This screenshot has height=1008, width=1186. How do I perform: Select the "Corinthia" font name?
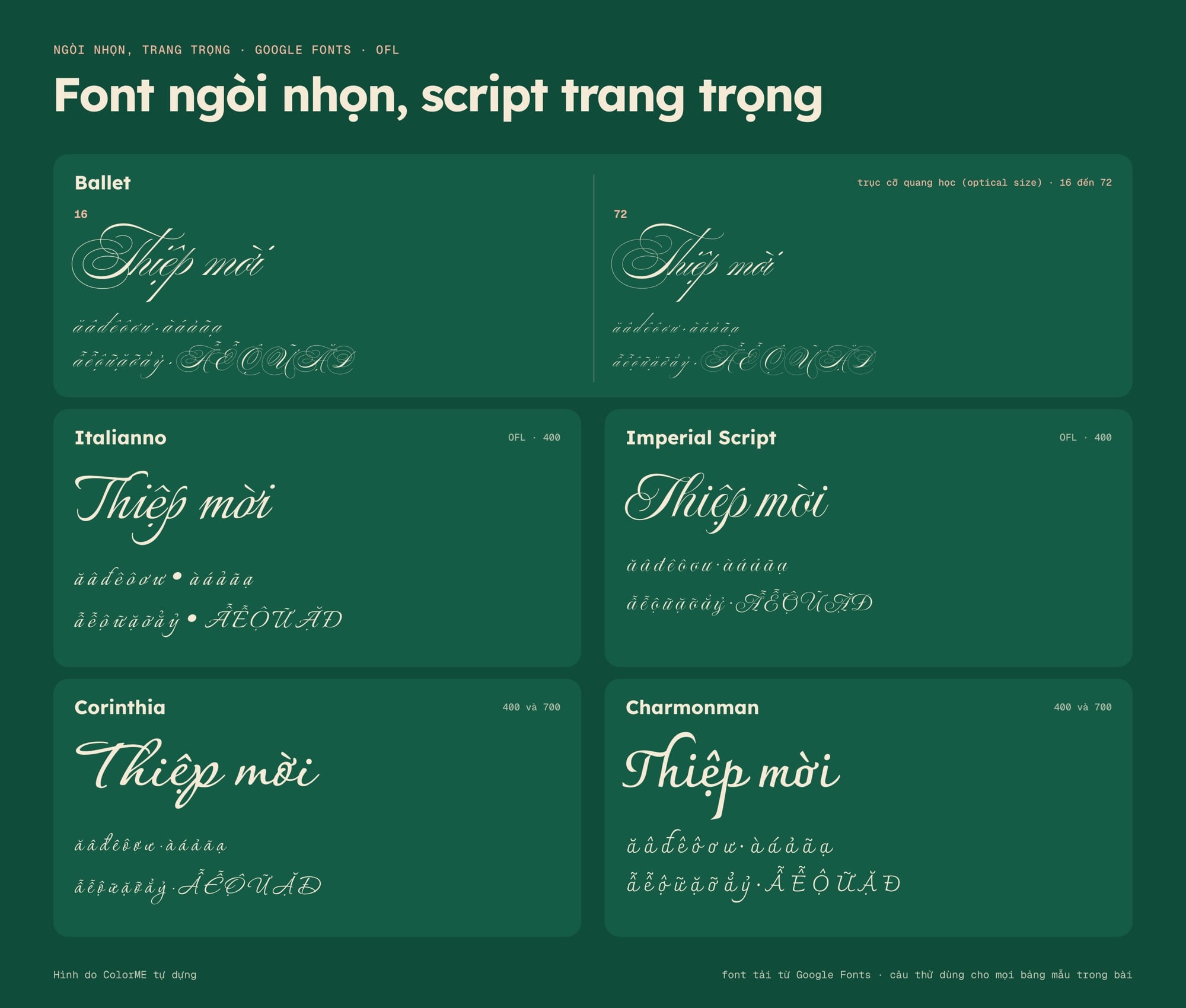coord(120,707)
